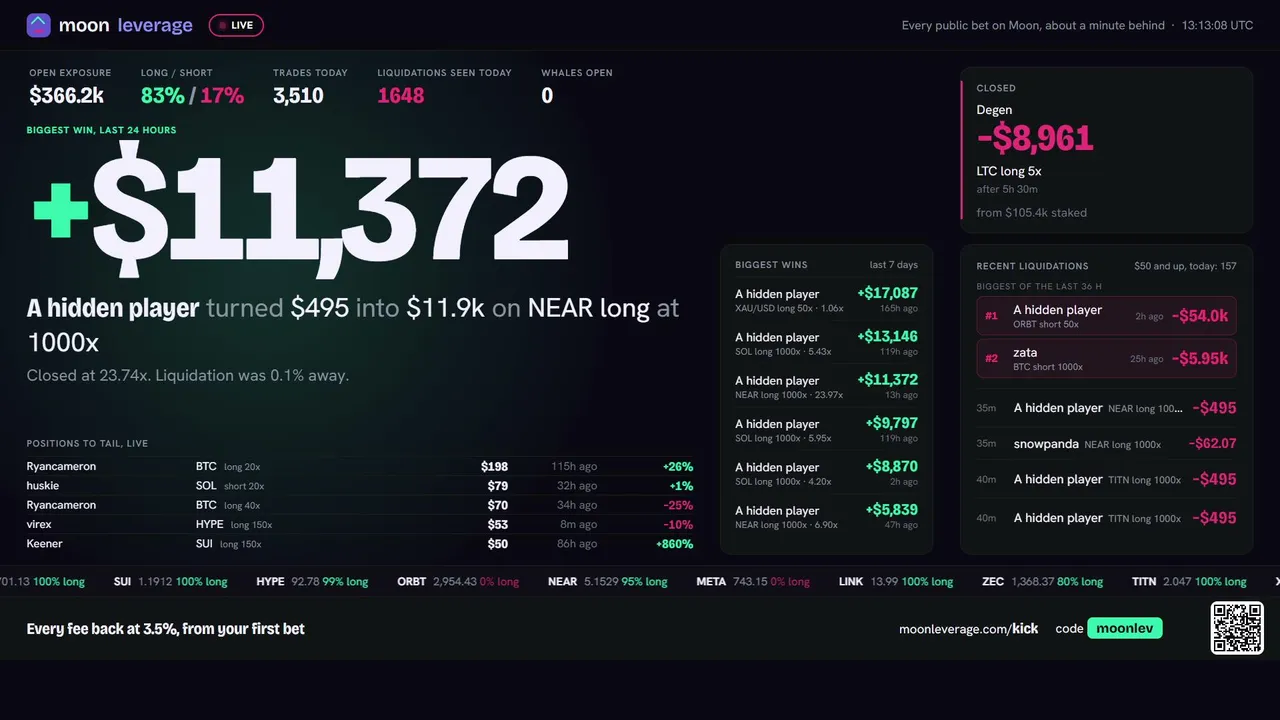Click the +$8,870 SOL win entry
Image resolution: width=1280 pixels, height=720 pixels.
click(826, 473)
